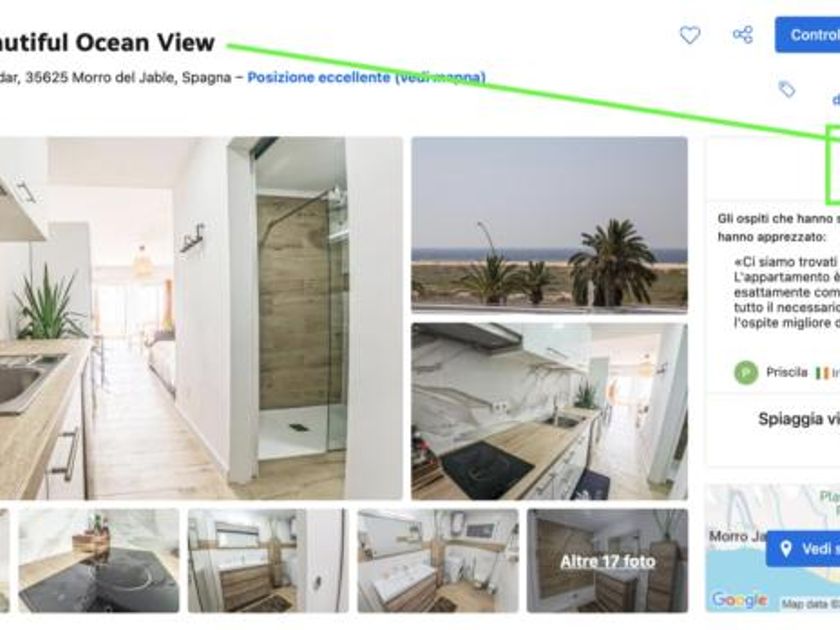
Task: Open "Altre 17 foto" gallery link
Action: tap(608, 561)
